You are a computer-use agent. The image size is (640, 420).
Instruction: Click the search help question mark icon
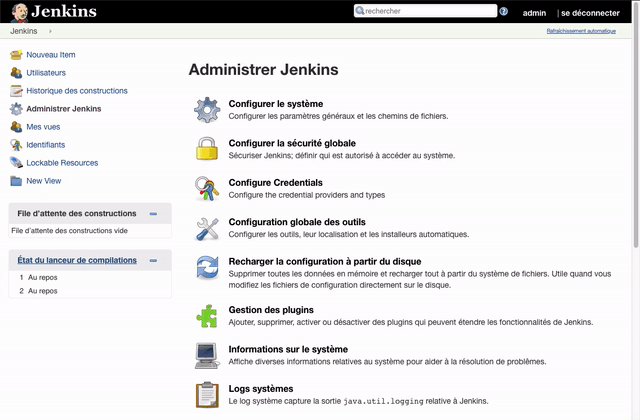point(504,11)
